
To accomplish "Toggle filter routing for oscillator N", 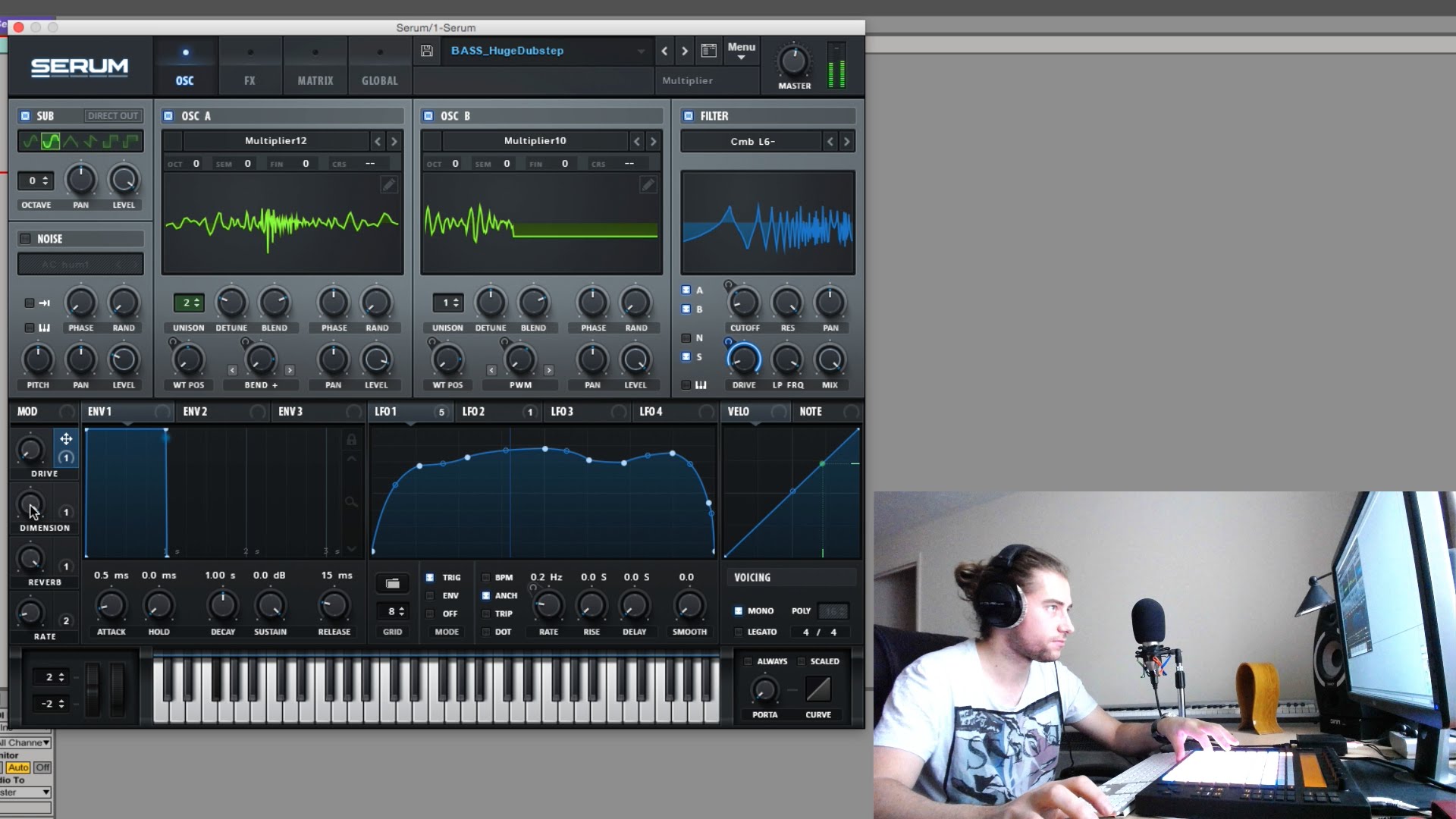I will [x=686, y=338].
